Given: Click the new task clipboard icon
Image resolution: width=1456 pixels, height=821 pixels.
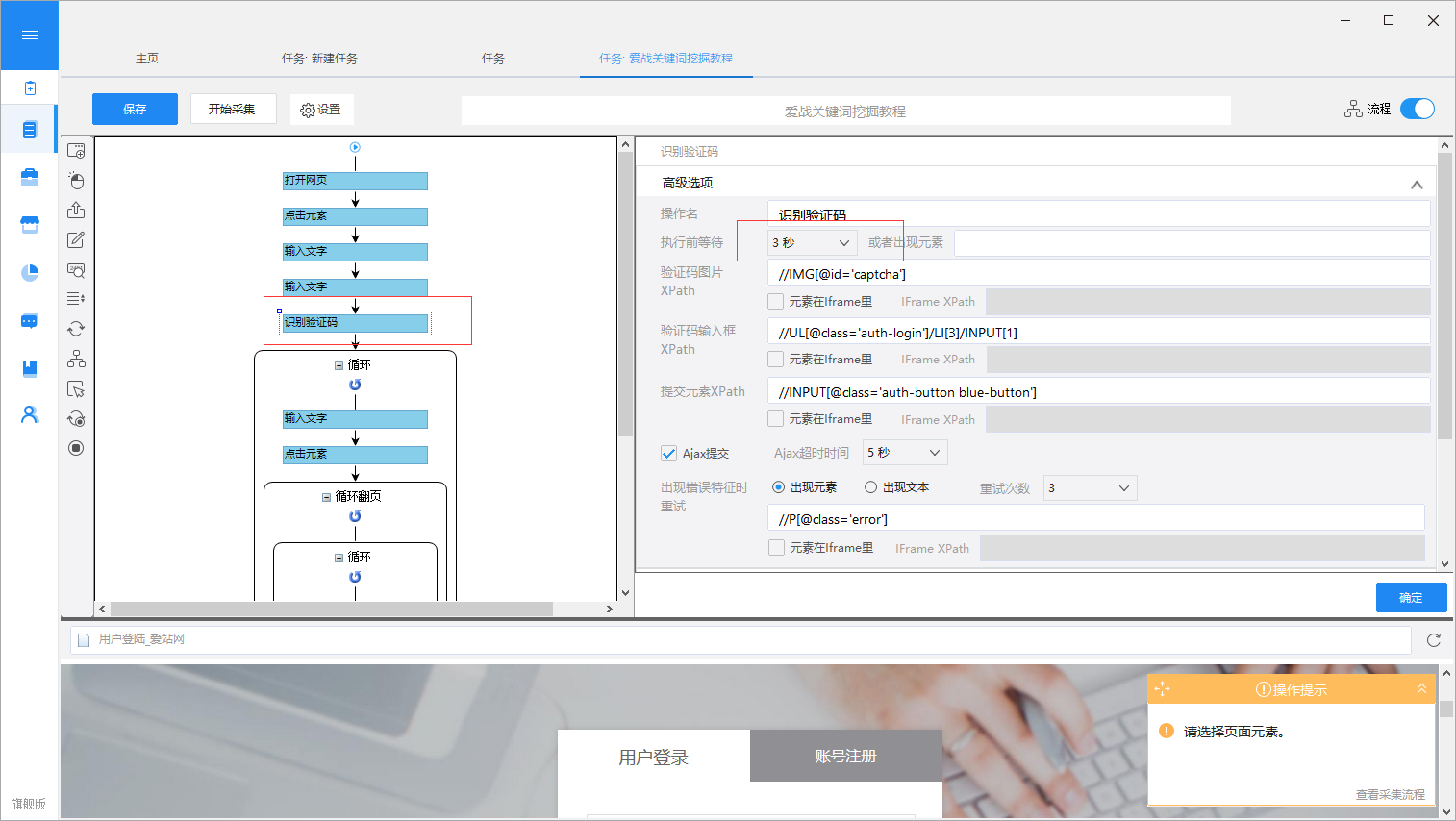Looking at the screenshot, I should click(x=30, y=88).
